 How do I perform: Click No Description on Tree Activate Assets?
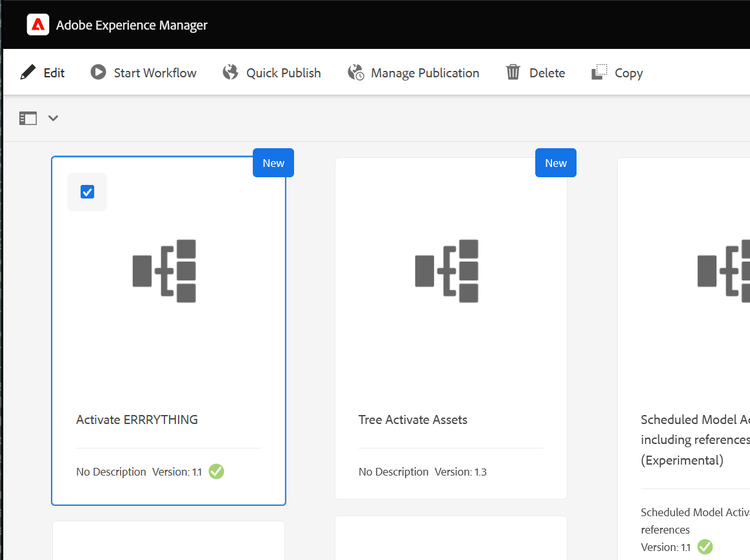pos(394,472)
